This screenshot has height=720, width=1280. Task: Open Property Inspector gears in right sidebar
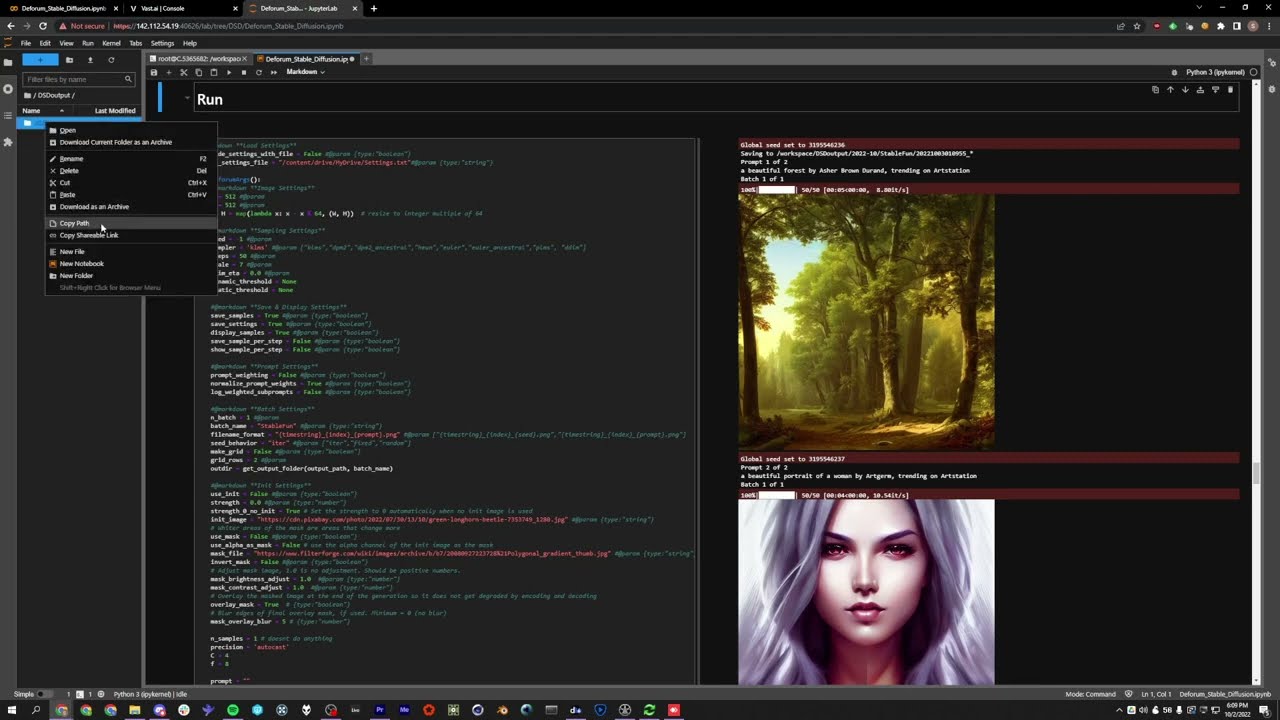(x=1271, y=62)
